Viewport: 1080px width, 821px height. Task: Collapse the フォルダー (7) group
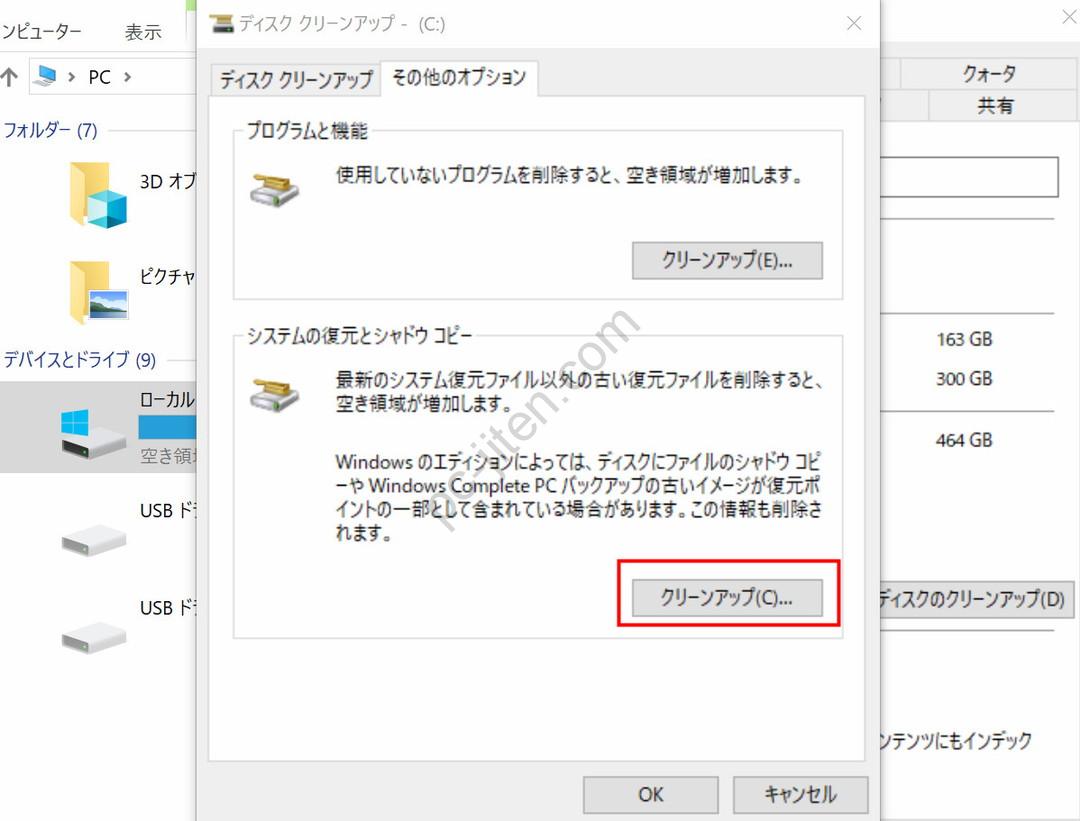[x=50, y=130]
